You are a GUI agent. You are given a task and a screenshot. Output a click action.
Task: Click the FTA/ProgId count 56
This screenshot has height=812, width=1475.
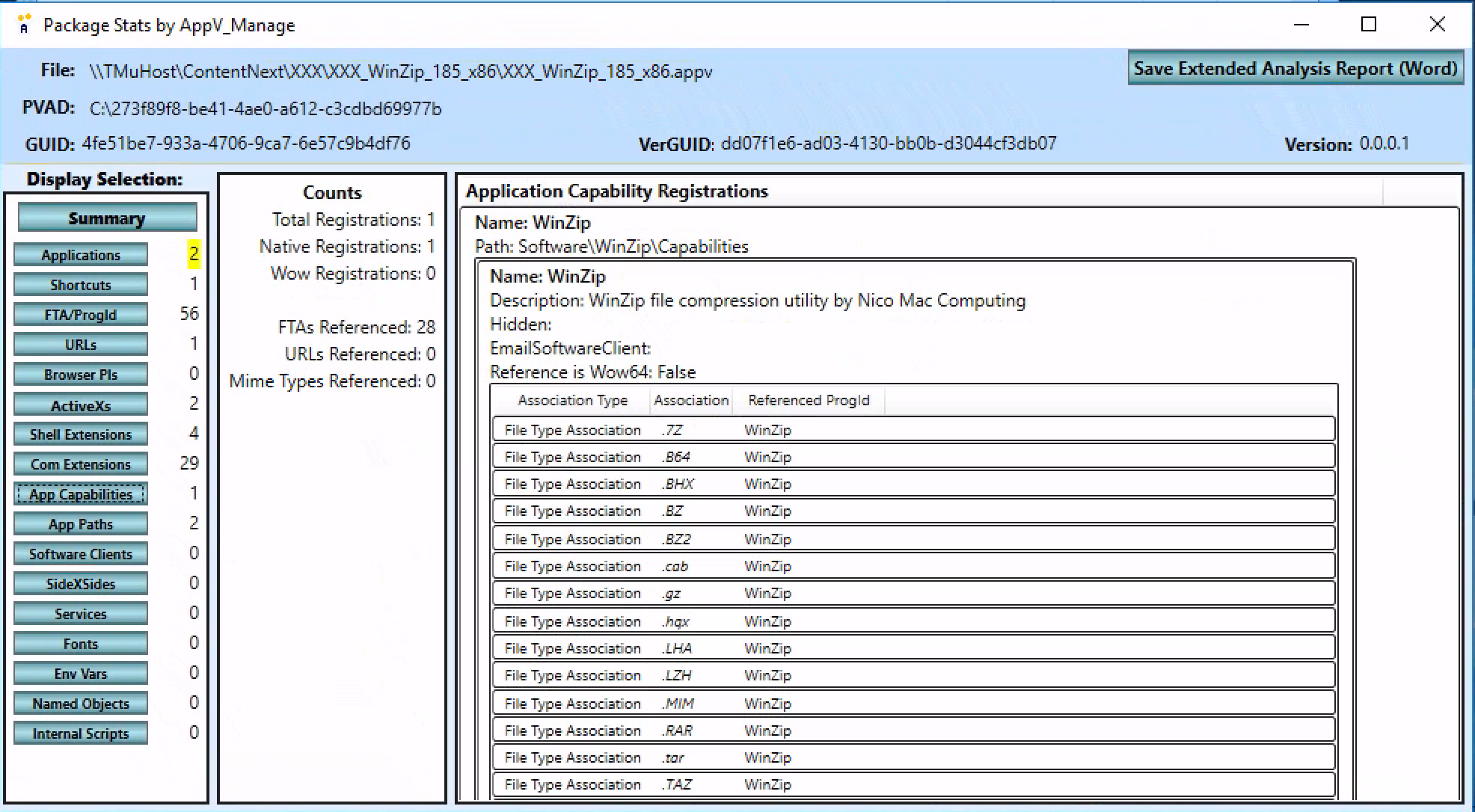(x=189, y=313)
